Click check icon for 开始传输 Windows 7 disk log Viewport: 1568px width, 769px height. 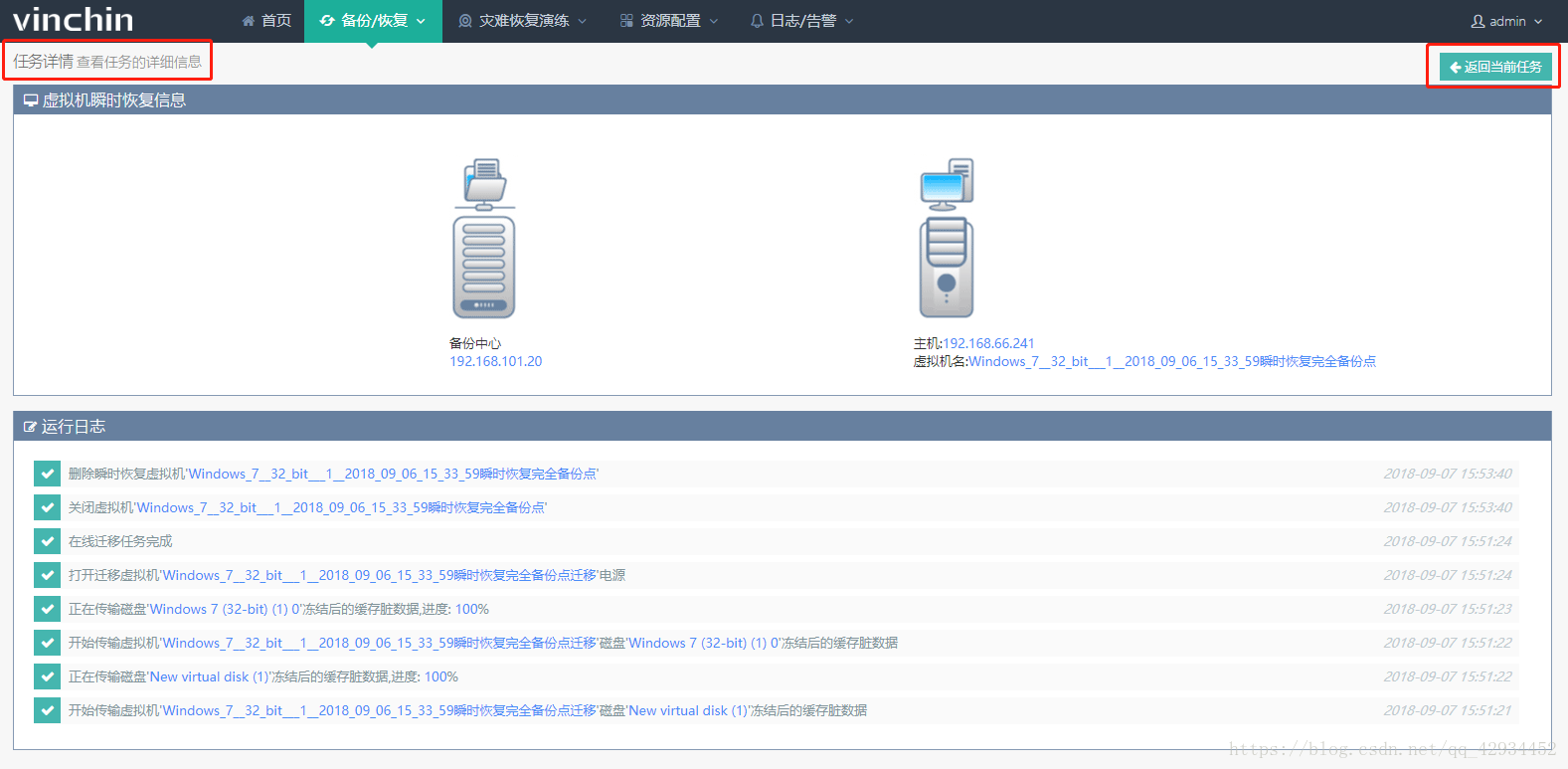point(47,643)
